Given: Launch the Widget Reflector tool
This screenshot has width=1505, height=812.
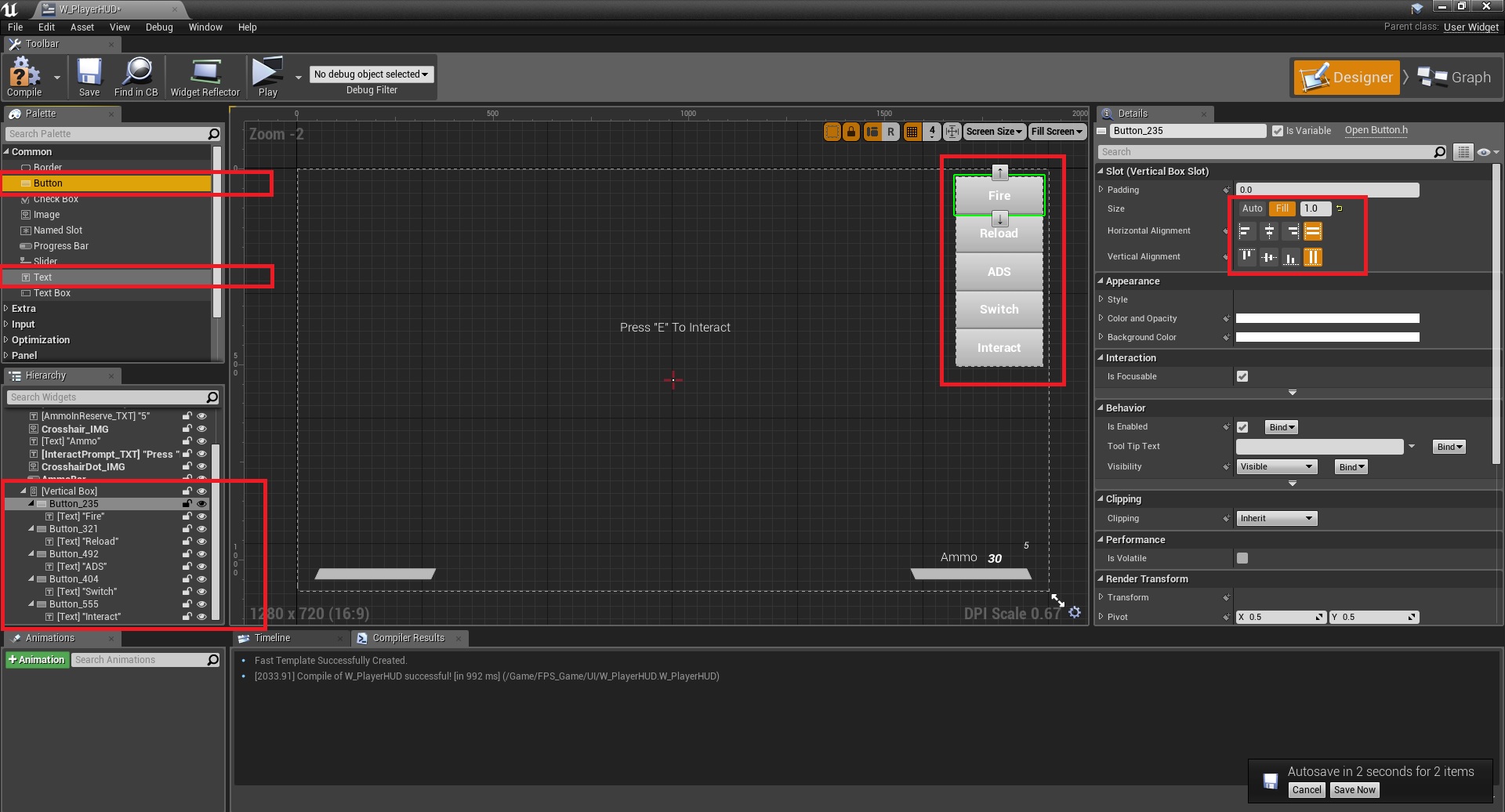Looking at the screenshot, I should pos(205,77).
